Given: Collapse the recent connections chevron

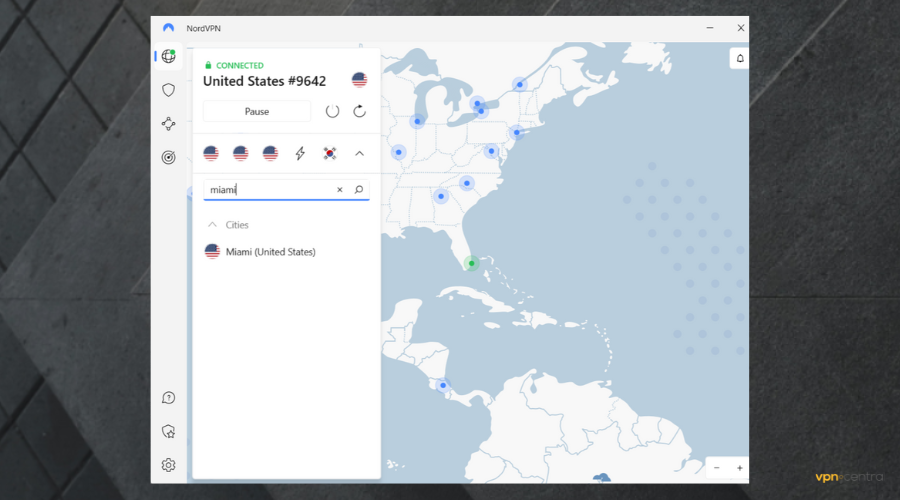Looking at the screenshot, I should 359,153.
